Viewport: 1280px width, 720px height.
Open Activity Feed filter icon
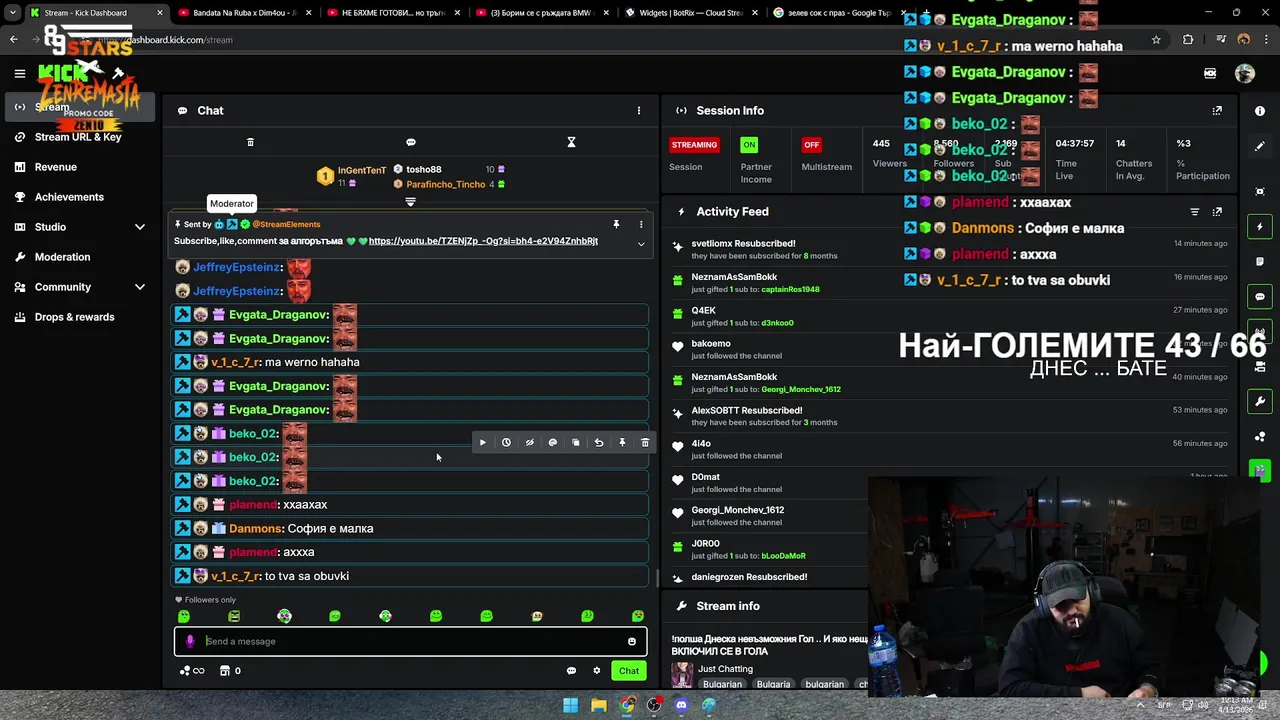click(x=1194, y=212)
